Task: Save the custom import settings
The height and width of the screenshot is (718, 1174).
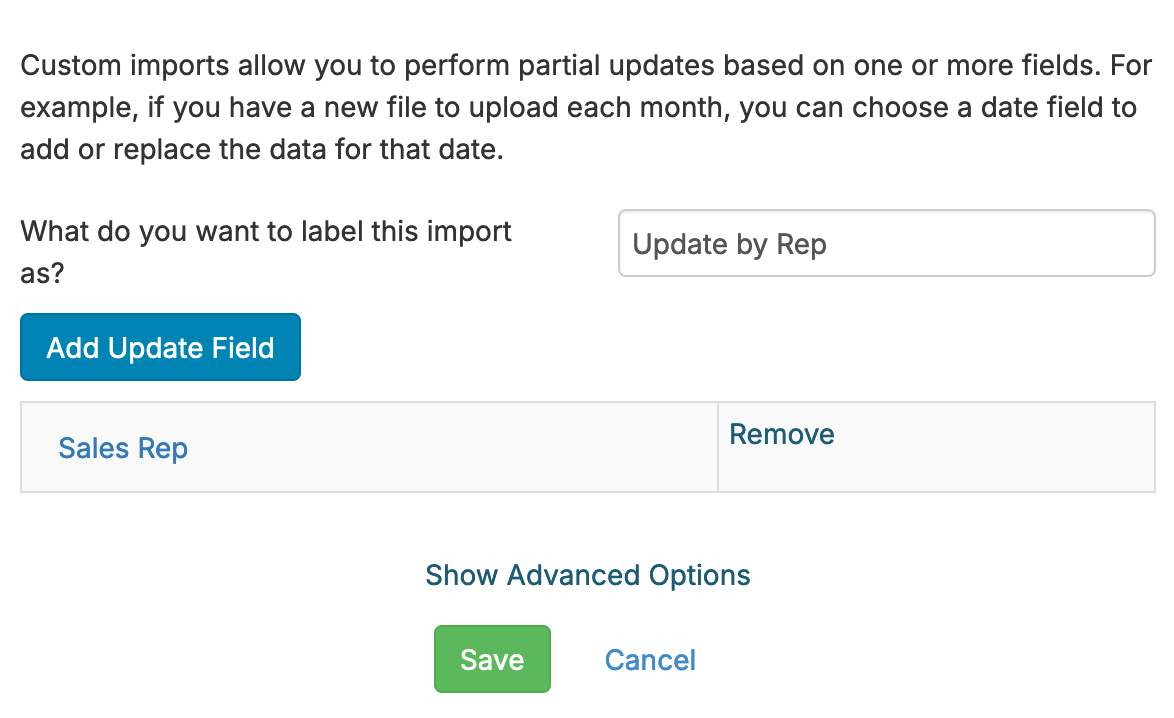Action: pos(492,659)
